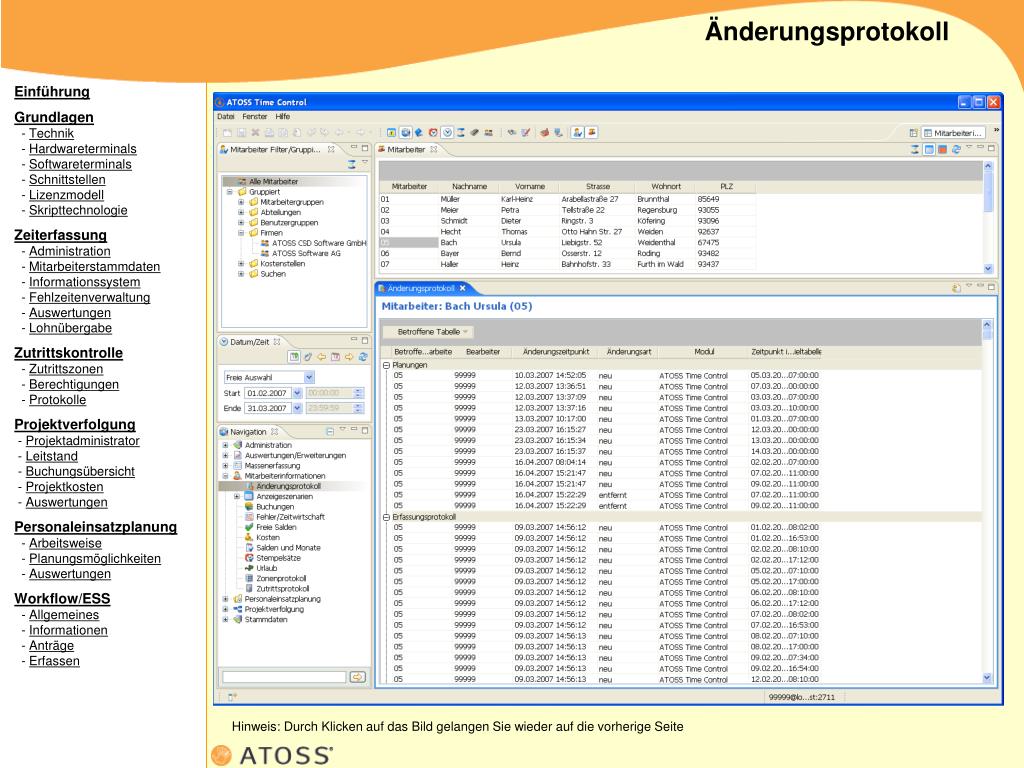Expand the Abteilungen folder
This screenshot has width=1024, height=768.
coord(241,212)
